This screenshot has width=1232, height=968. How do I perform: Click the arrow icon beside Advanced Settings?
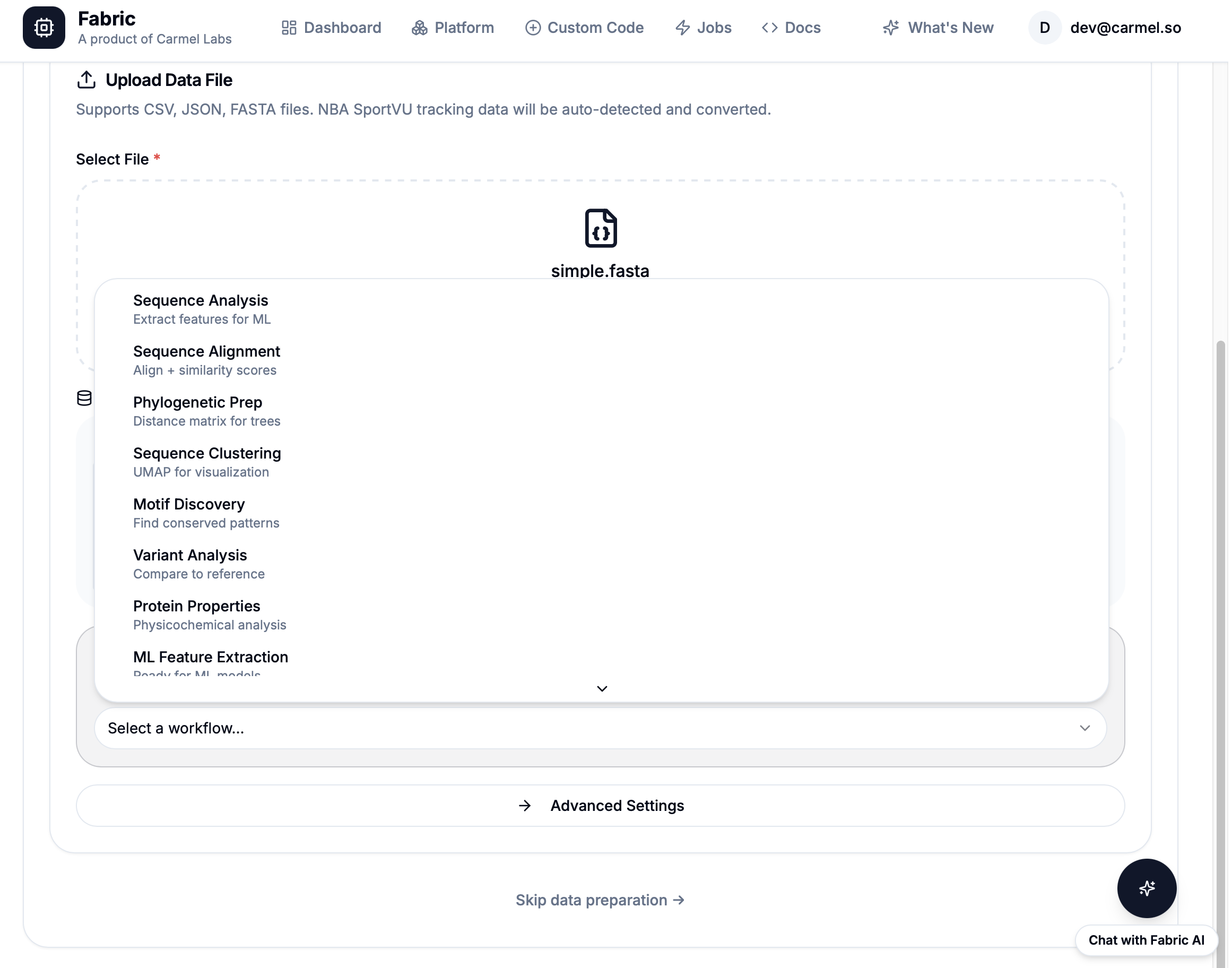[526, 807]
